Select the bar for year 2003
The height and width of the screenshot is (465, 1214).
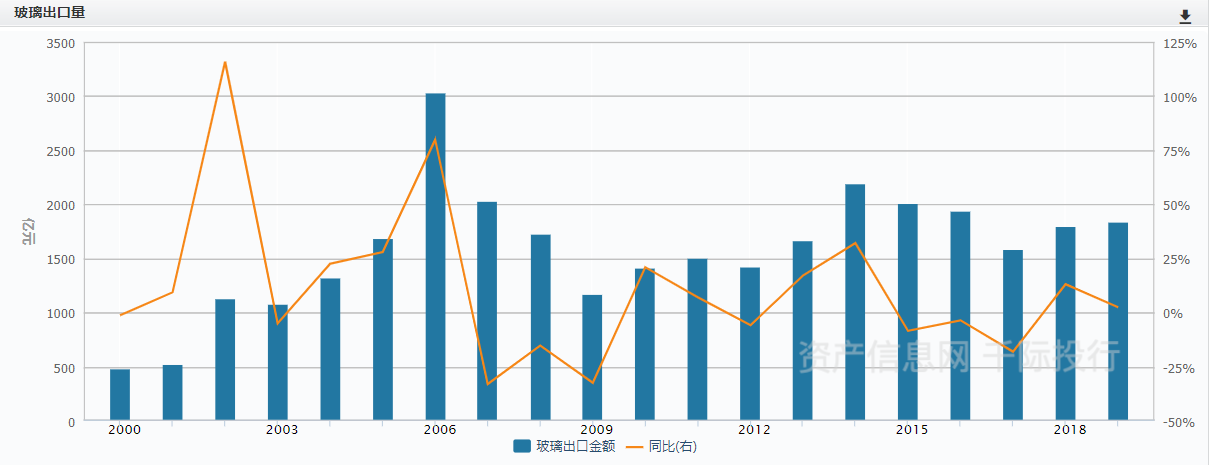(278, 362)
